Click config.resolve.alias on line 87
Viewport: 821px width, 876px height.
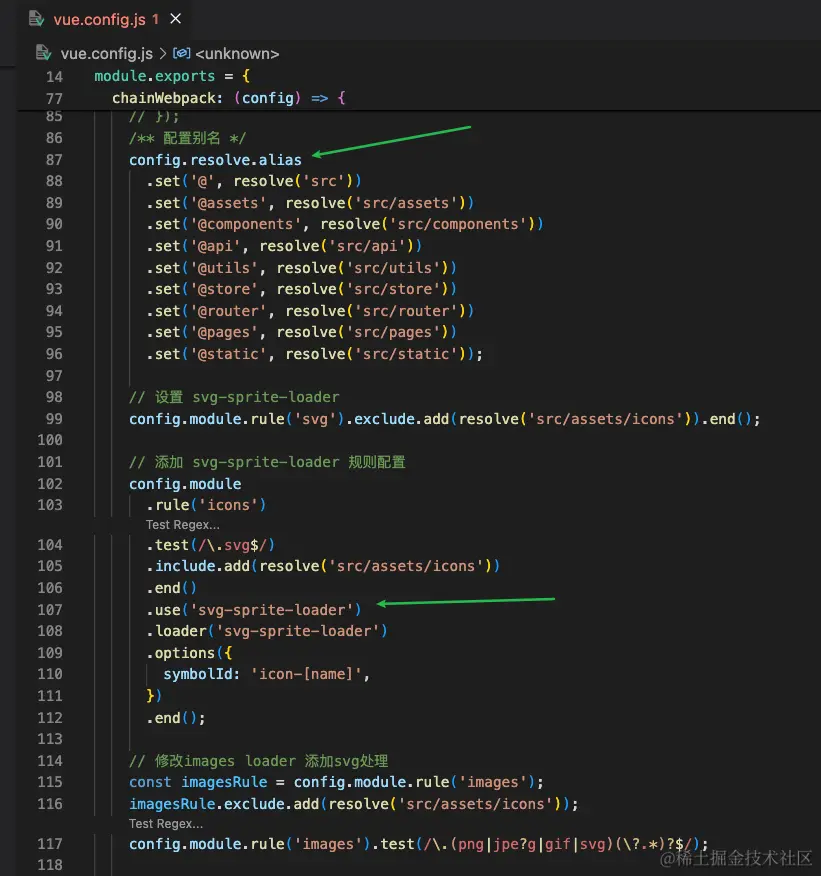pos(215,160)
